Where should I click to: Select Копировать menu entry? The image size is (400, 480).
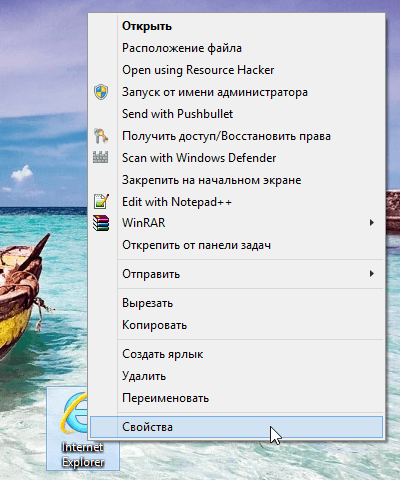point(154,325)
